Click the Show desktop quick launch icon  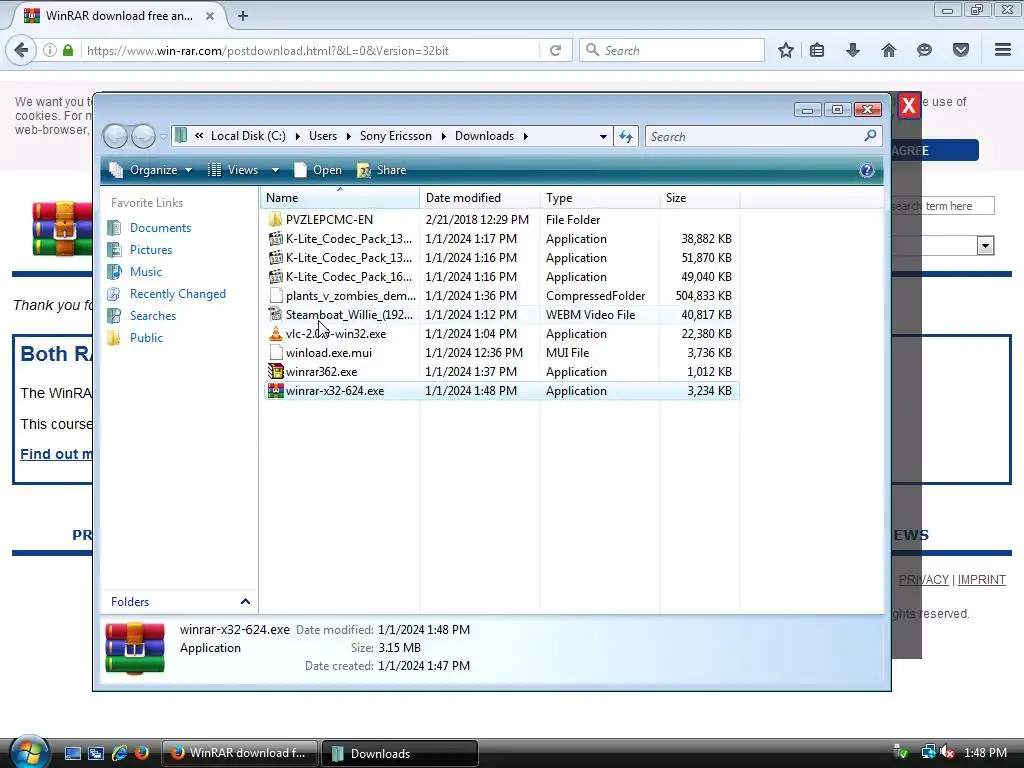[72, 753]
